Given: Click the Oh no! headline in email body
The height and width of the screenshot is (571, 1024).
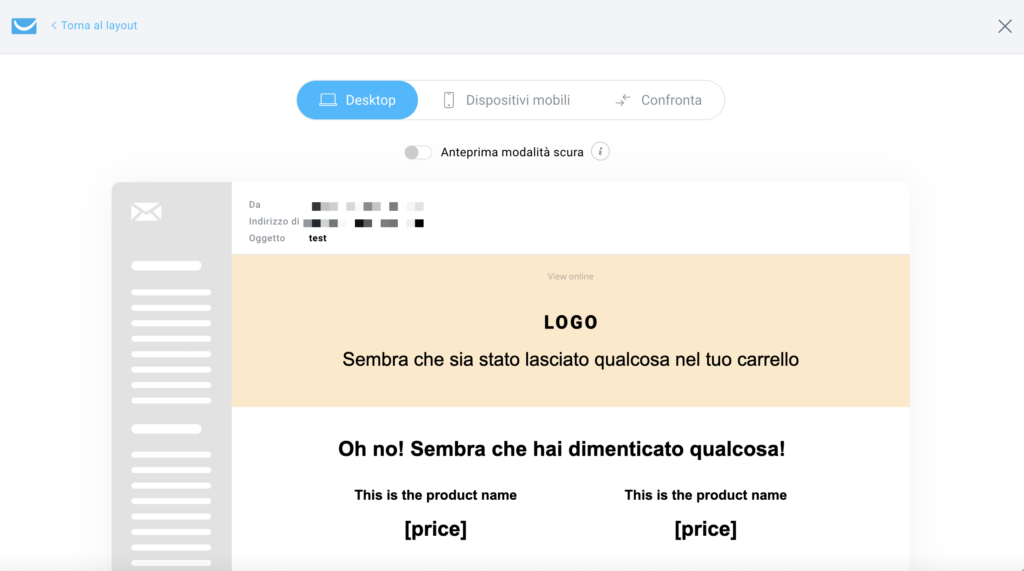Looking at the screenshot, I should pyautogui.click(x=562, y=449).
